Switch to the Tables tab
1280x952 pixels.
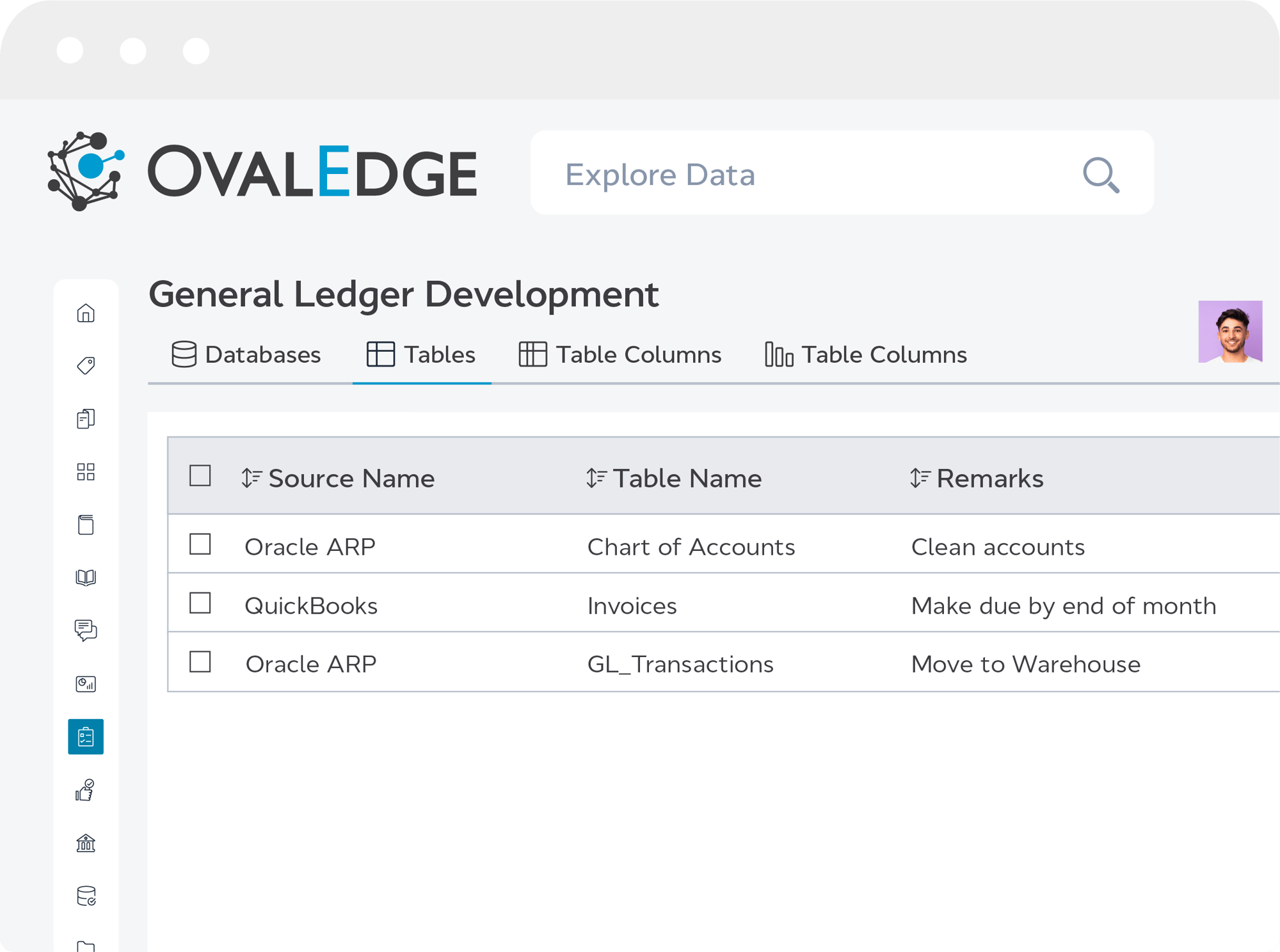point(422,355)
